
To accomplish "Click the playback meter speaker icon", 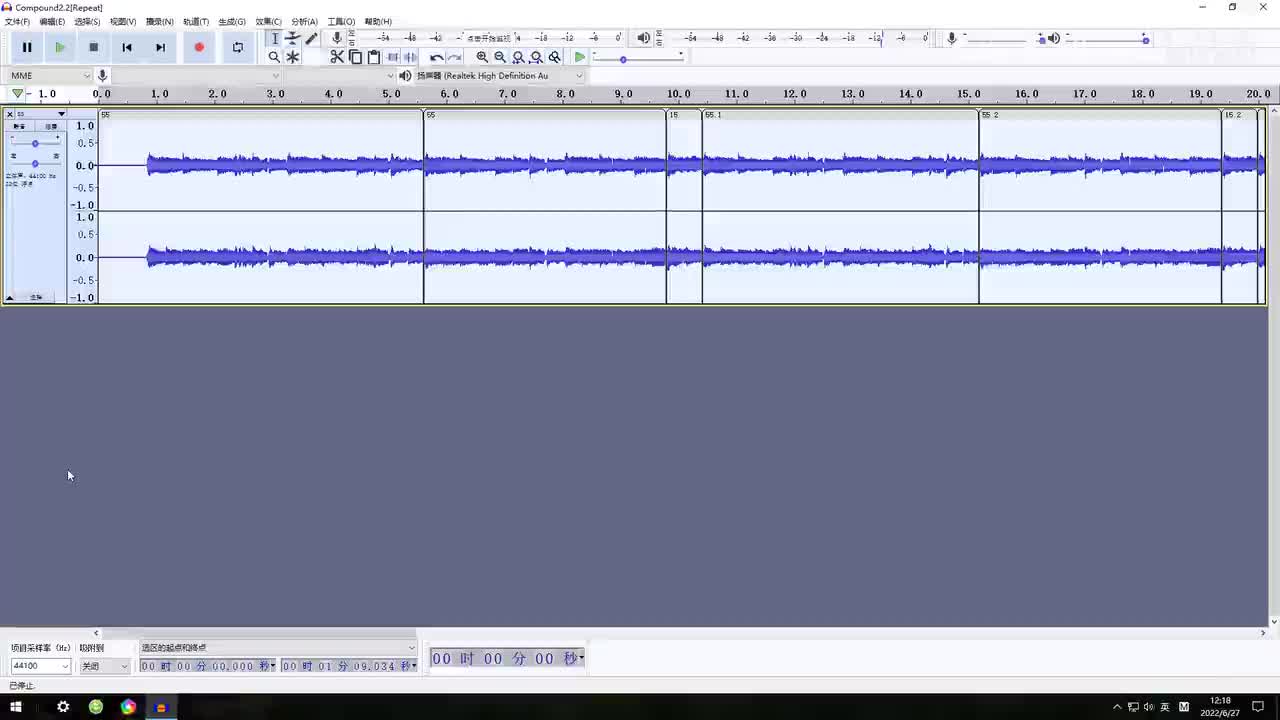I will point(643,38).
